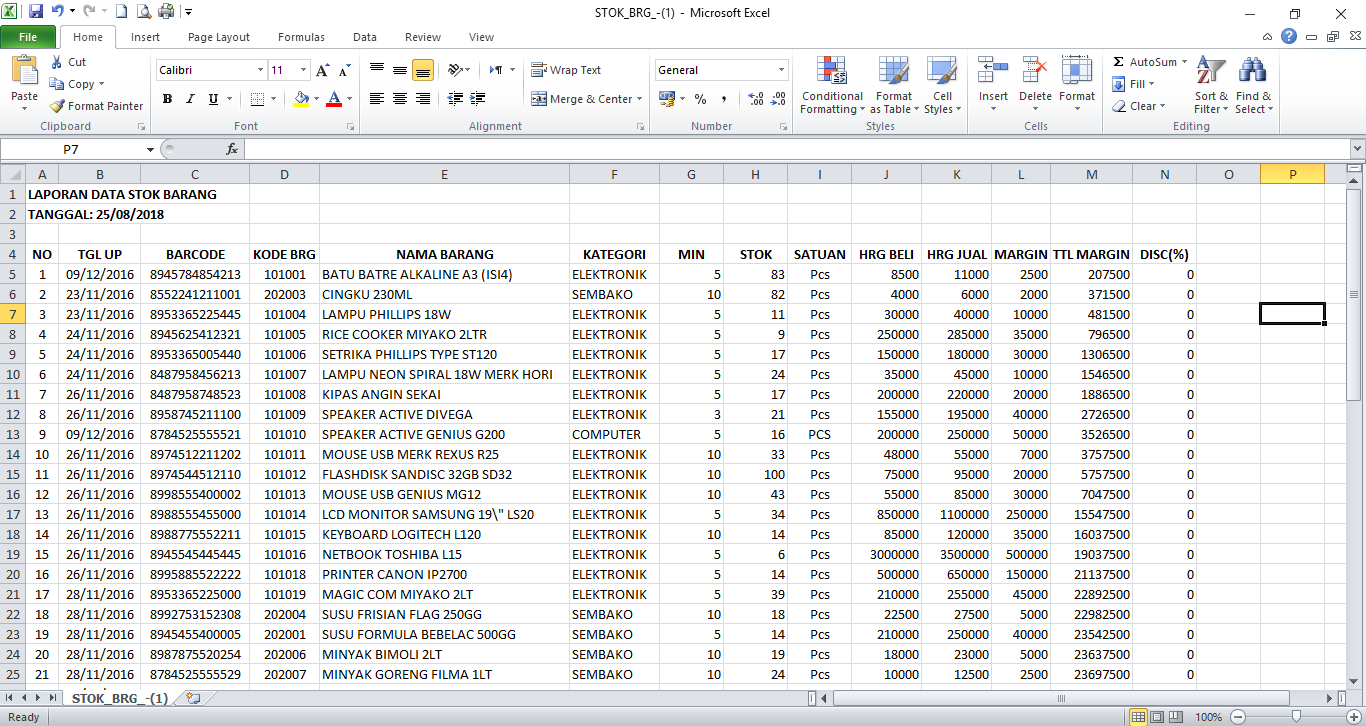This screenshot has height=726, width=1366.
Task: Open the Conditional Formatting menu
Action: point(831,85)
